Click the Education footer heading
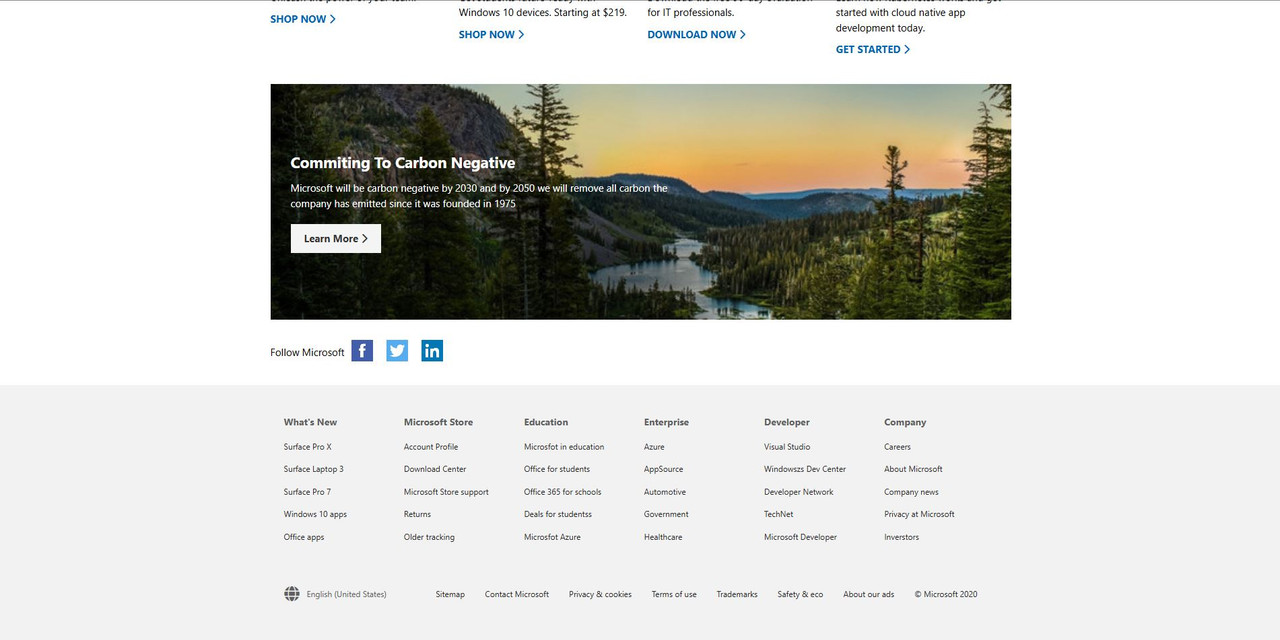 [546, 422]
